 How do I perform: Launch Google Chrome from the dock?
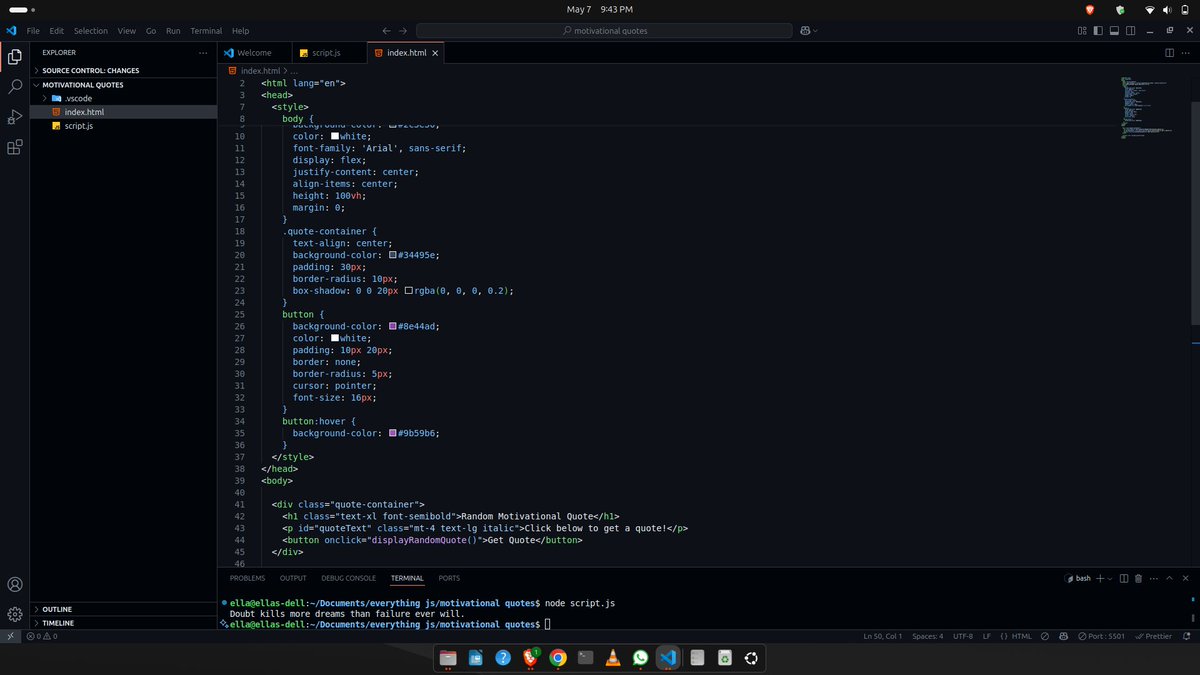(x=558, y=658)
